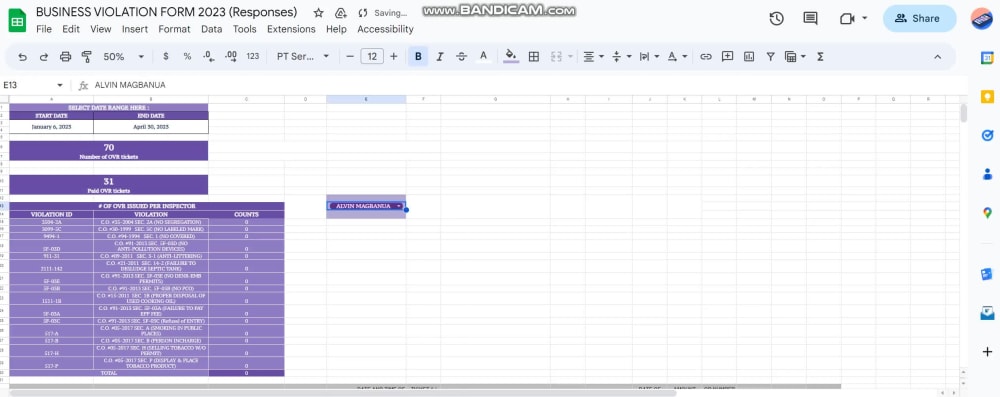
Task: Open more number formats (123)
Action: pos(253,56)
